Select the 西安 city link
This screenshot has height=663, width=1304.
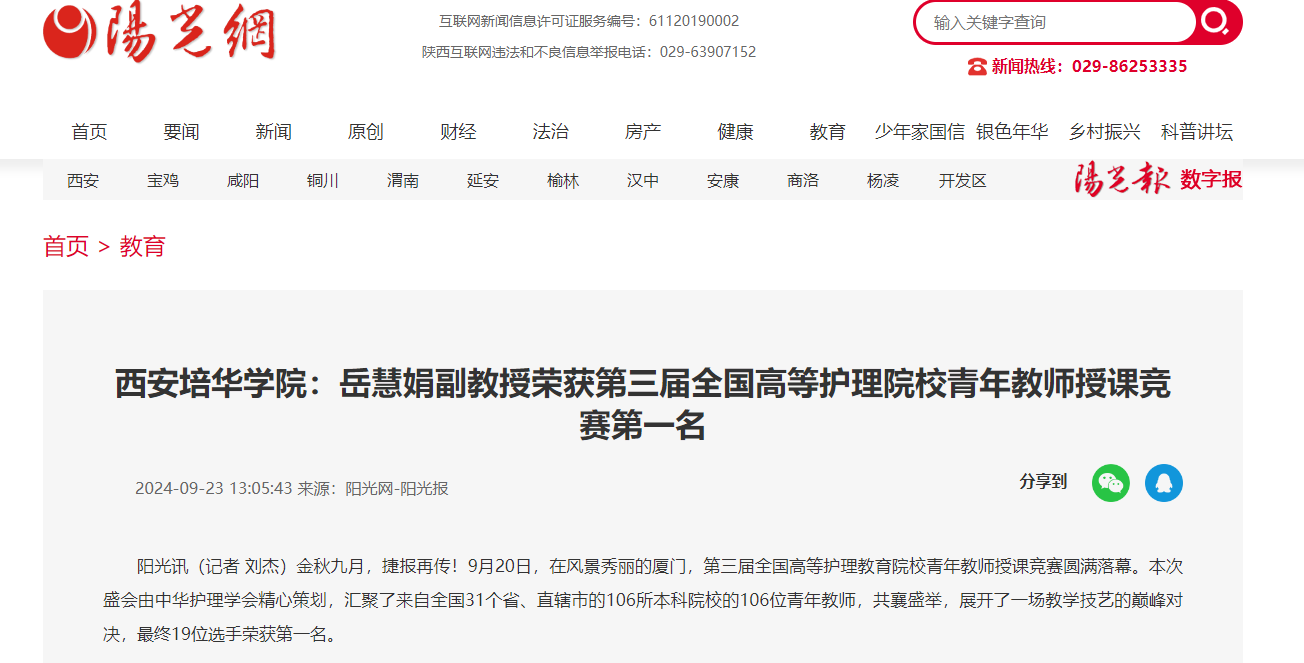(x=83, y=181)
